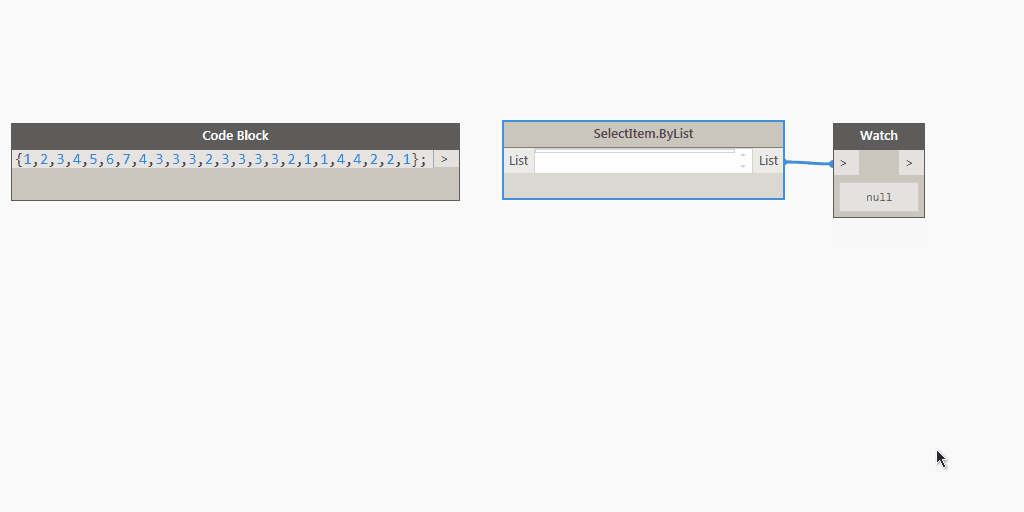Click inside the Code Block number list text

220,159
